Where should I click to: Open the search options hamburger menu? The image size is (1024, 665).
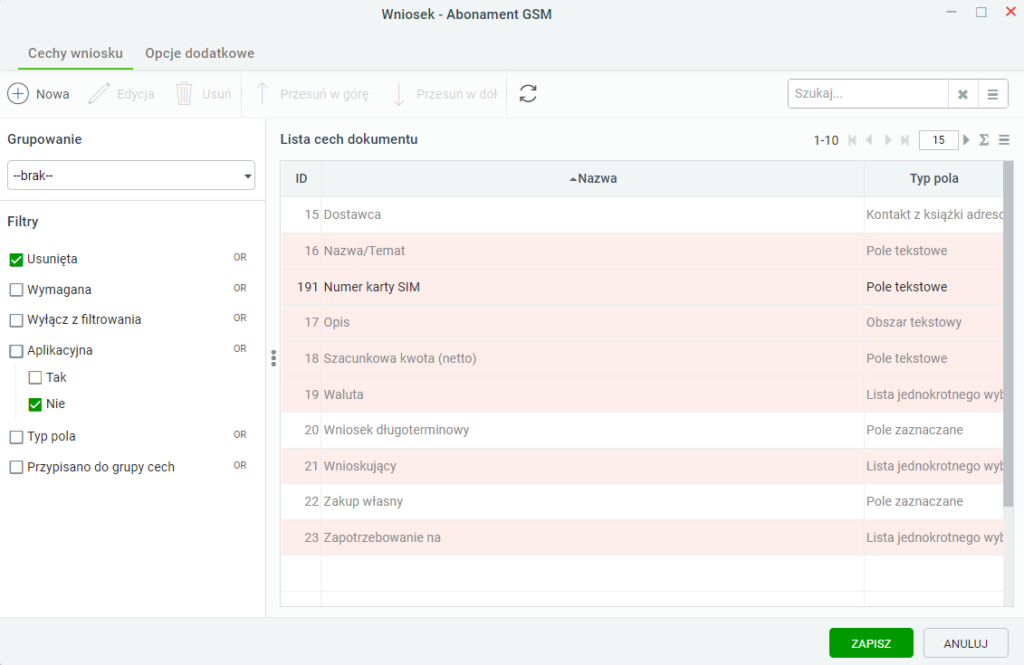993,94
